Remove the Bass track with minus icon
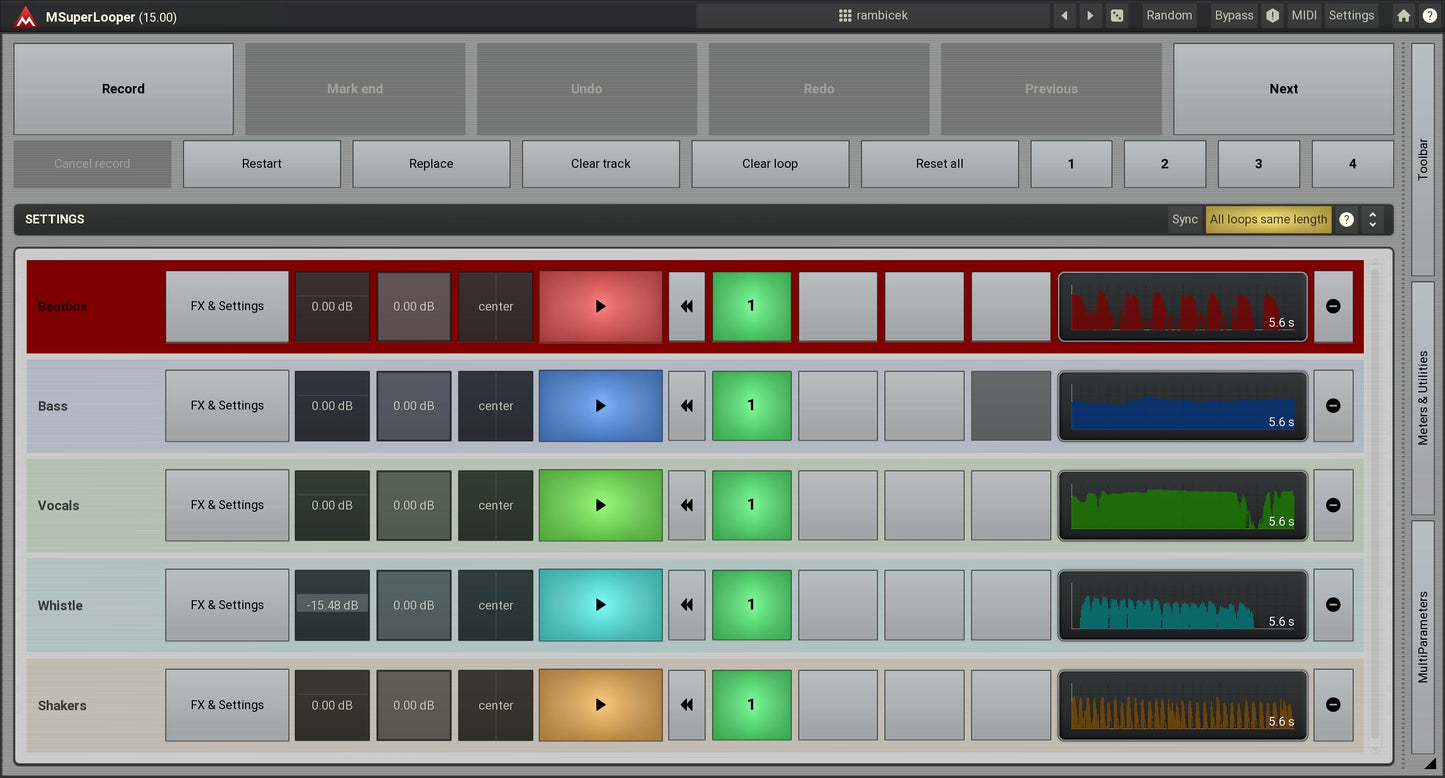1445x778 pixels. point(1333,406)
